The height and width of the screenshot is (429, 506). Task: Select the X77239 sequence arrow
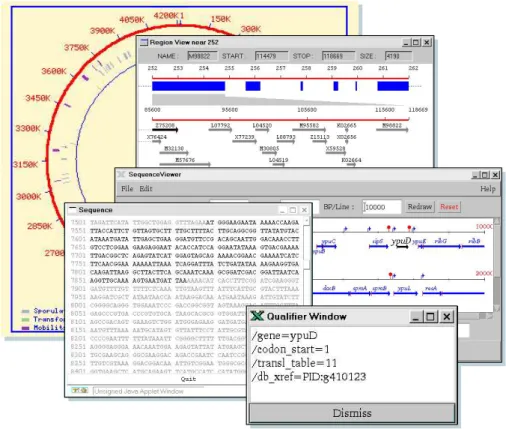(x=245, y=141)
